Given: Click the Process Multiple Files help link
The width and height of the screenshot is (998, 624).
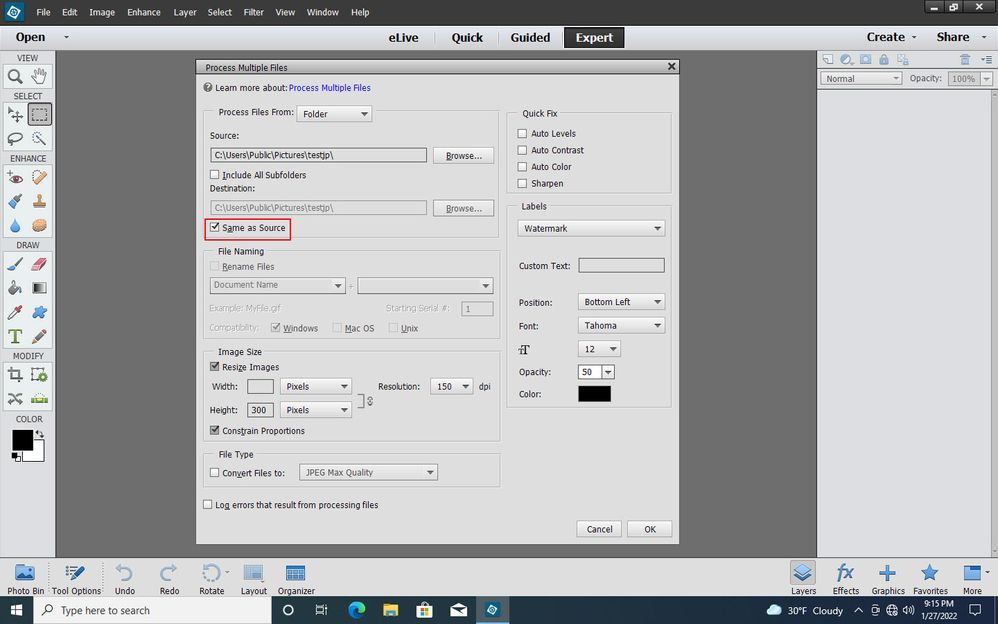Looking at the screenshot, I should pyautogui.click(x=330, y=88).
